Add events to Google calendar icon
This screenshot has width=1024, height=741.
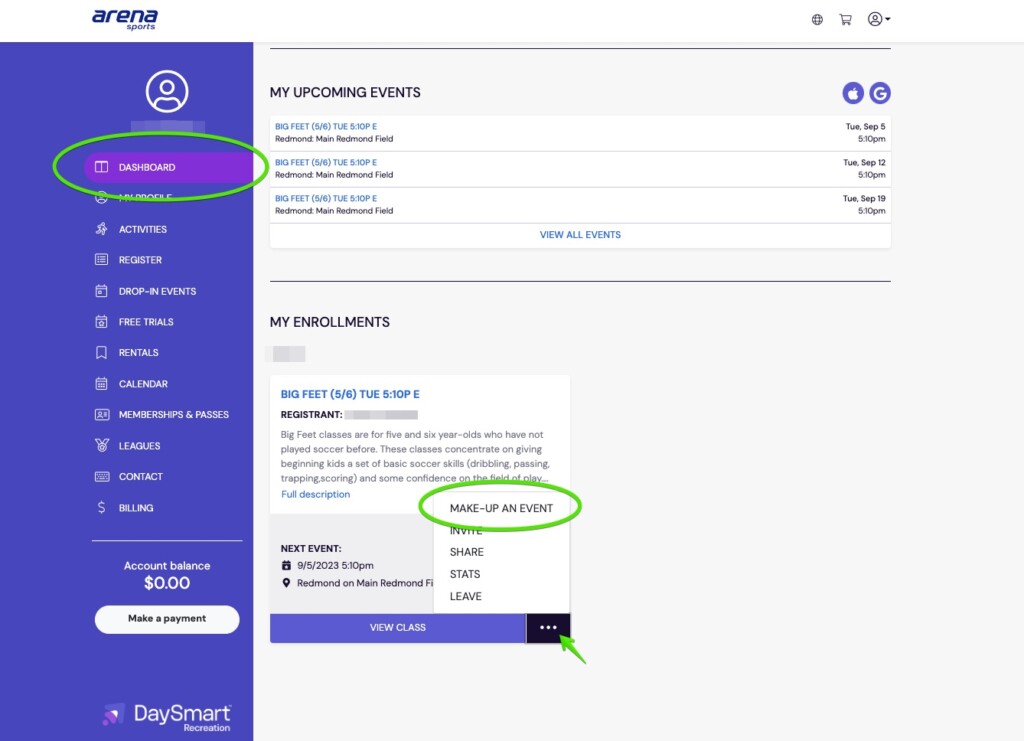click(880, 93)
